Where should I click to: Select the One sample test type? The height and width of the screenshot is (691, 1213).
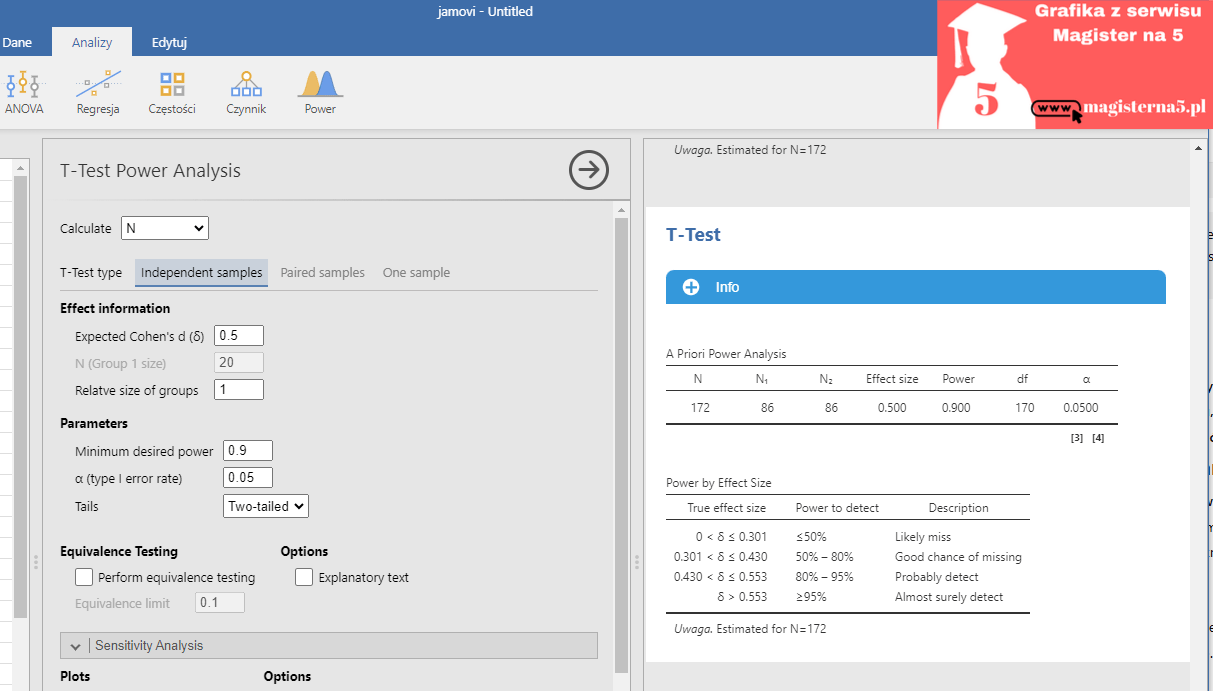tap(416, 272)
